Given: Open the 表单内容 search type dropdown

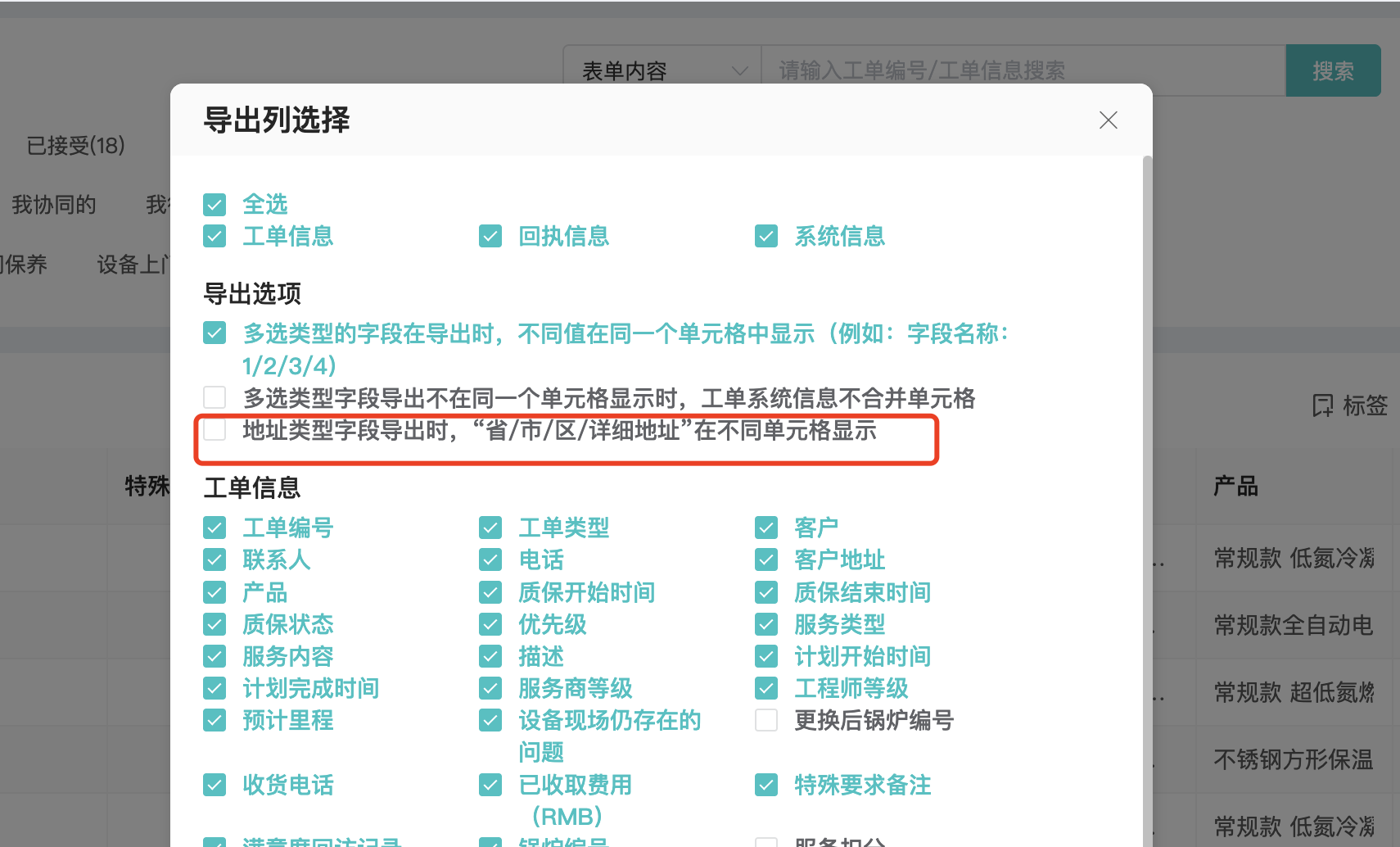Looking at the screenshot, I should [663, 70].
